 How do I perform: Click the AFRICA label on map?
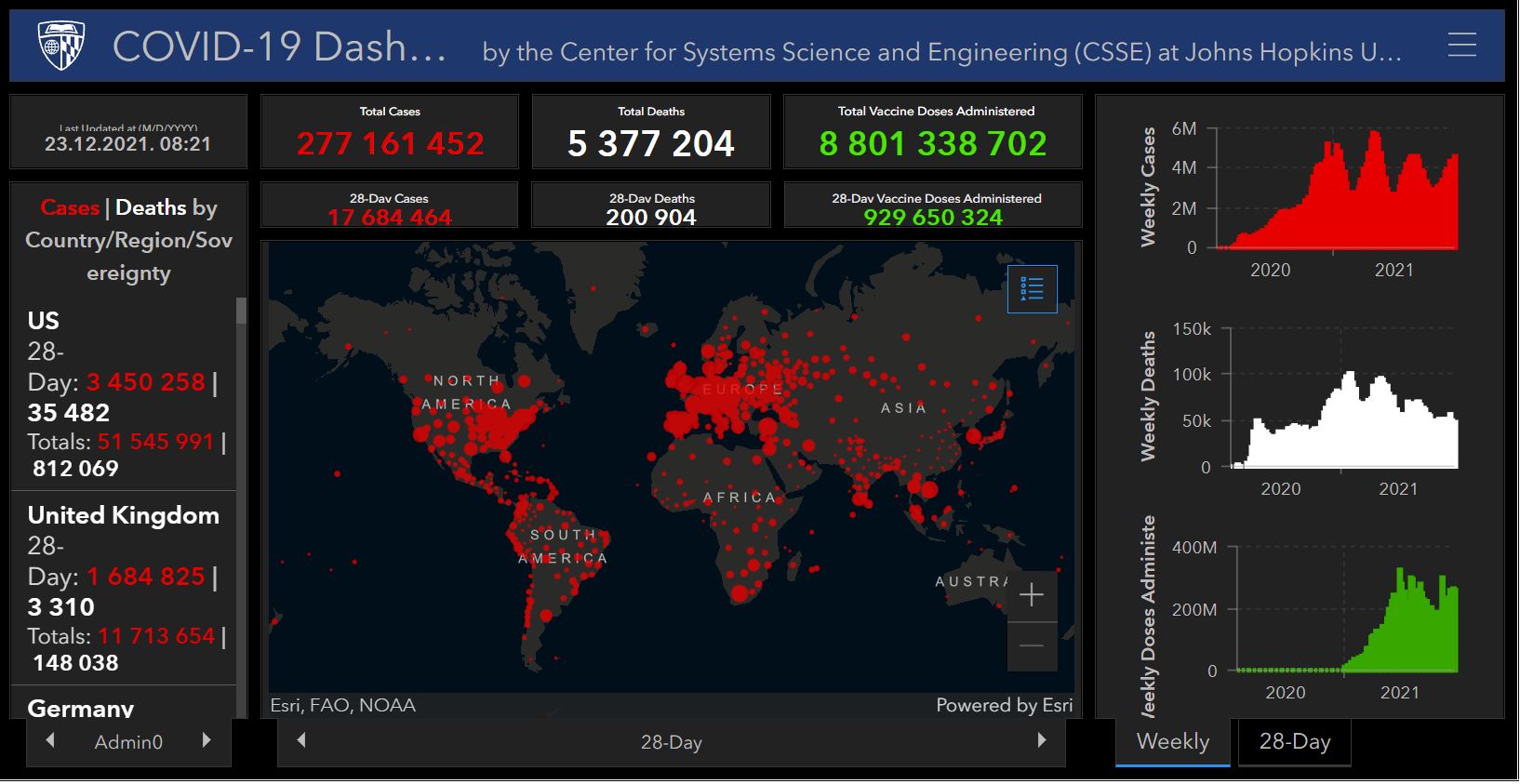740,498
